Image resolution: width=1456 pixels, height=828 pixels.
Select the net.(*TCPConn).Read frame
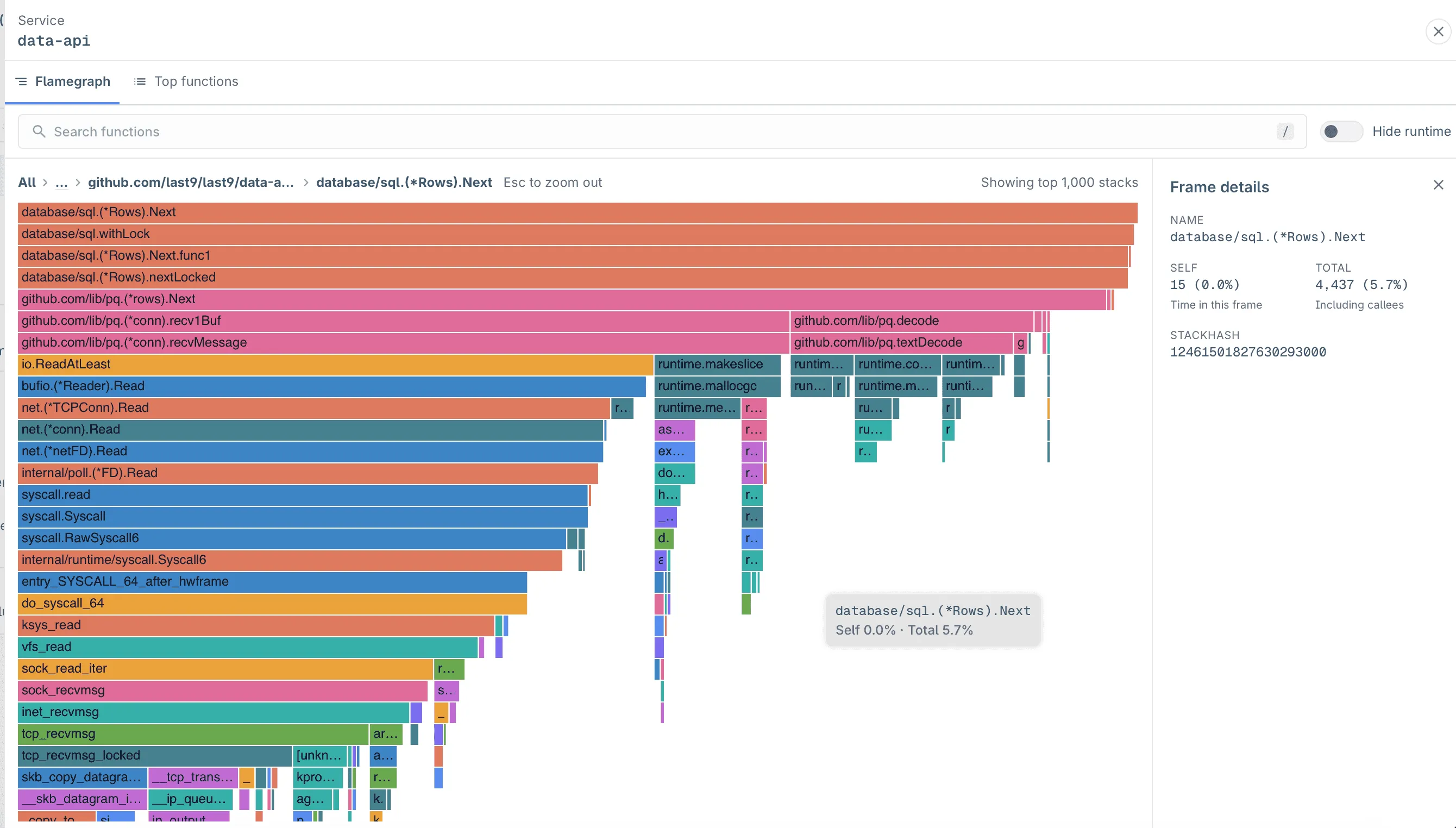pyautogui.click(x=314, y=407)
